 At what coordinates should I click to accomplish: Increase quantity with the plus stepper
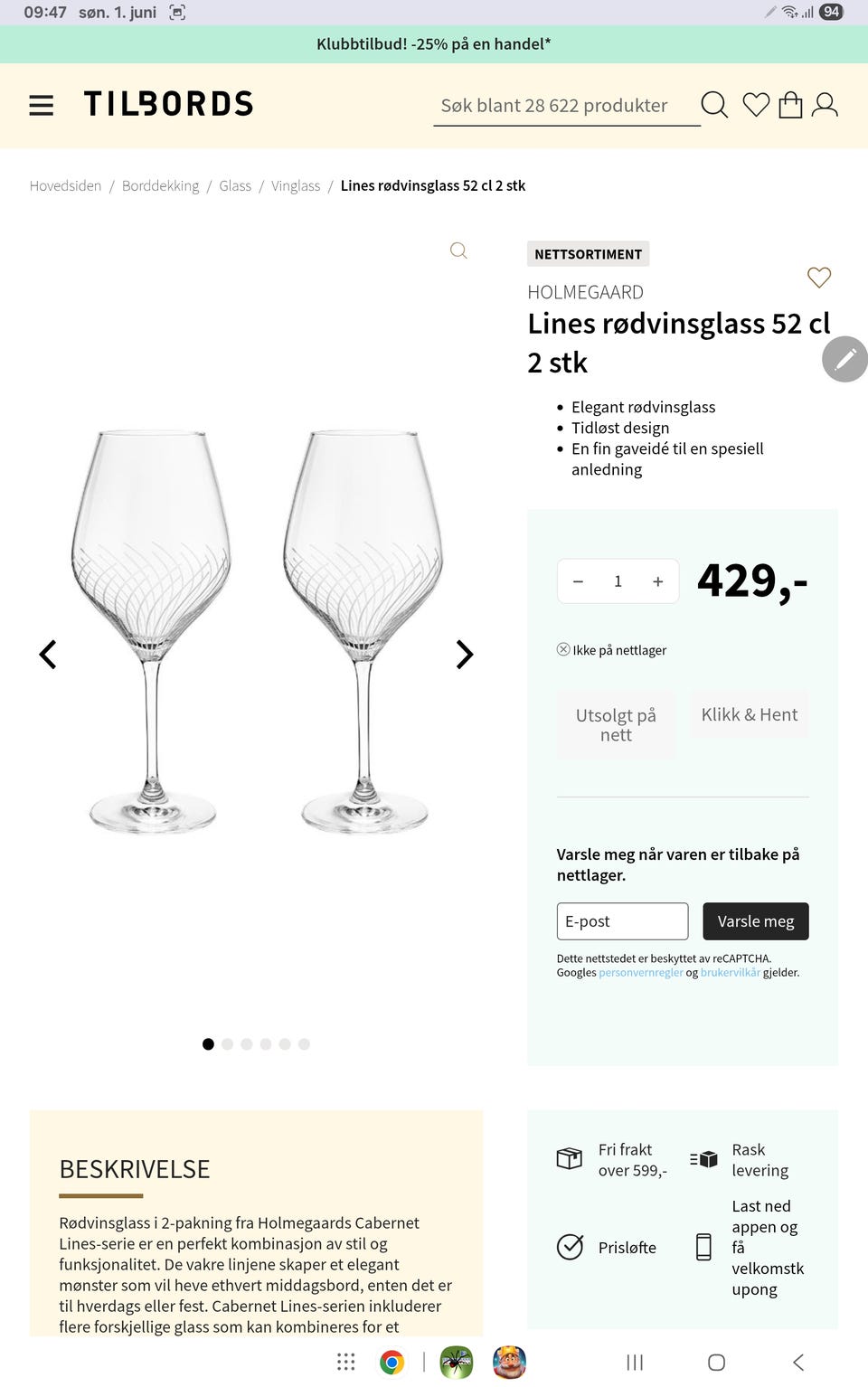click(x=657, y=580)
